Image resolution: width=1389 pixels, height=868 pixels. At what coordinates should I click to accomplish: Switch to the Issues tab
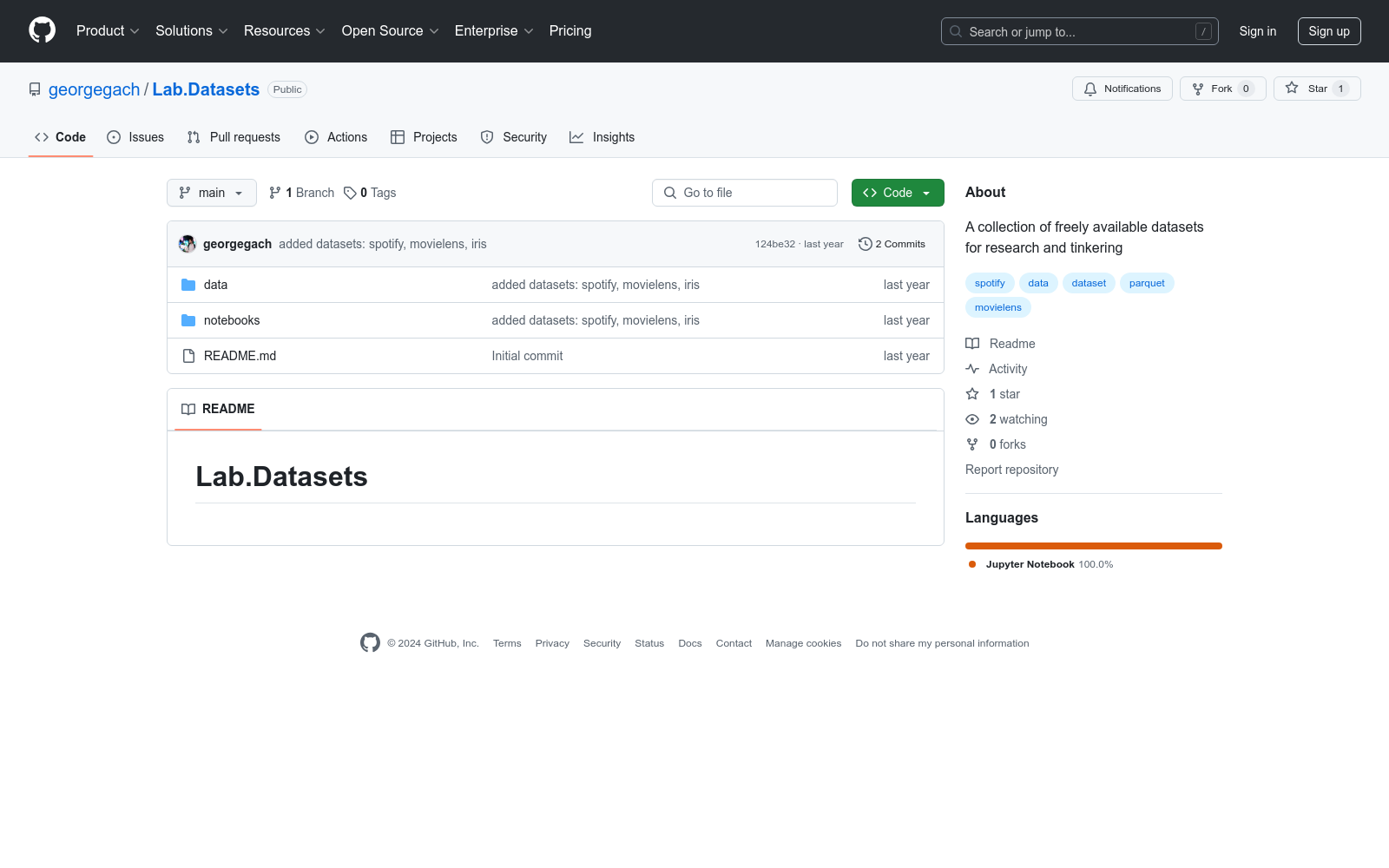click(135, 137)
